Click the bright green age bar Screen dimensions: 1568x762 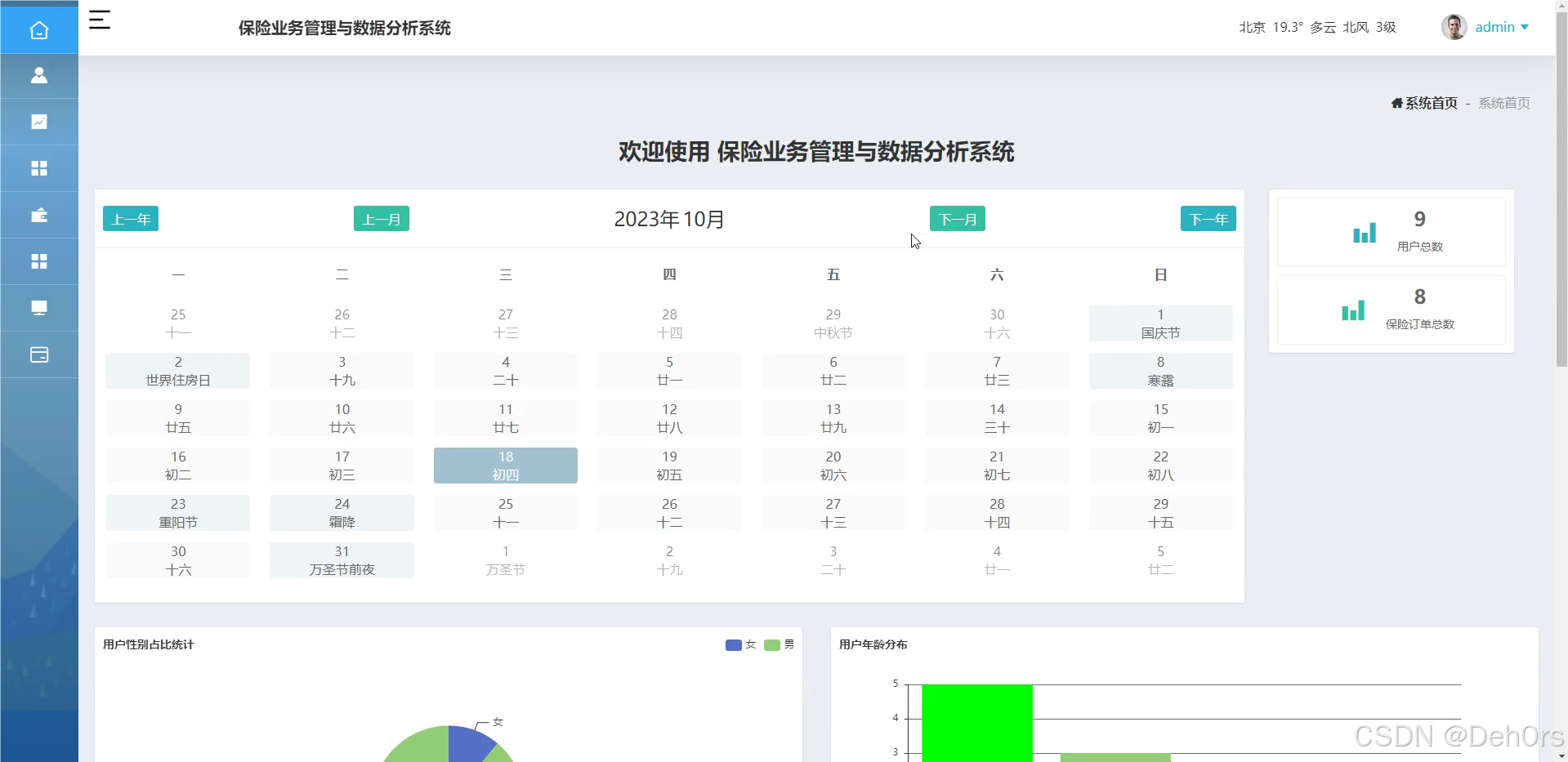(977, 723)
